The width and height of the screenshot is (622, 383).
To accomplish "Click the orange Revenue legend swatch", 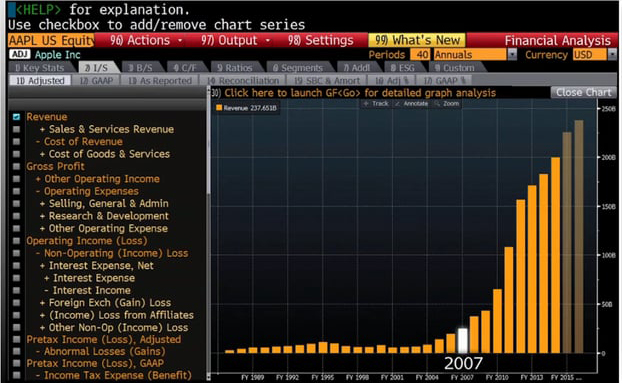I will pyautogui.click(x=219, y=108).
